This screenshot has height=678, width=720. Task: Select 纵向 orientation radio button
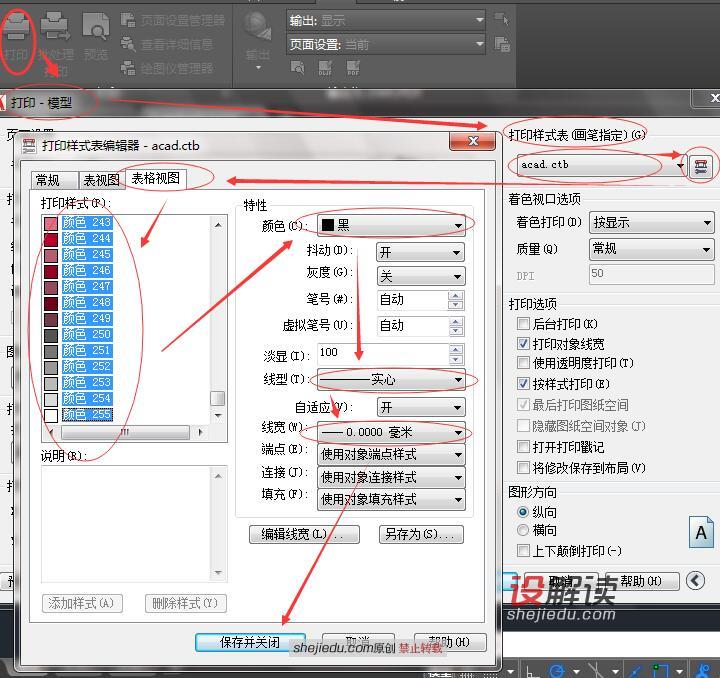pos(523,511)
